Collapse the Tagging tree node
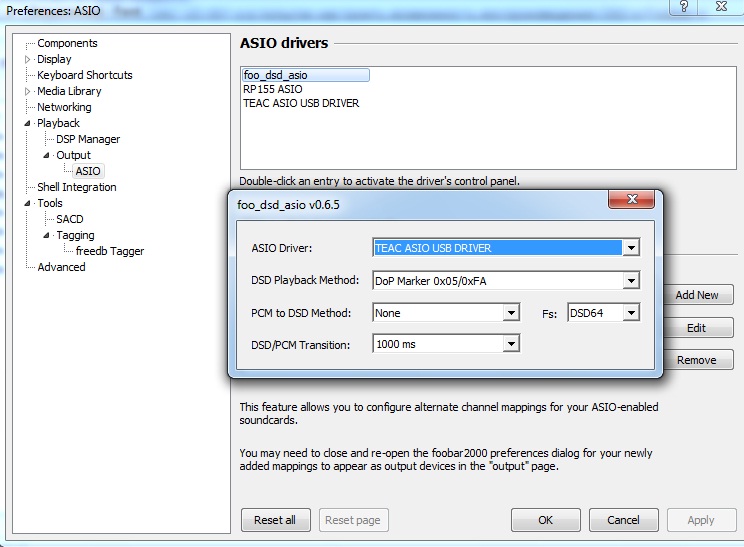This screenshot has height=547, width=744. tap(46, 235)
